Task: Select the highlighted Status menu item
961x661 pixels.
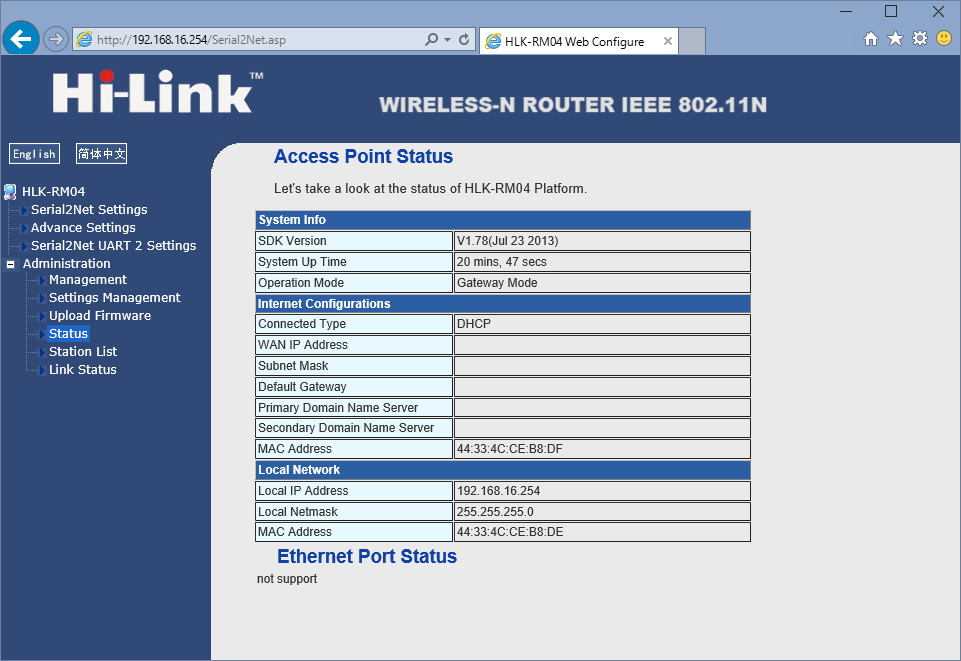Action: pyautogui.click(x=69, y=333)
